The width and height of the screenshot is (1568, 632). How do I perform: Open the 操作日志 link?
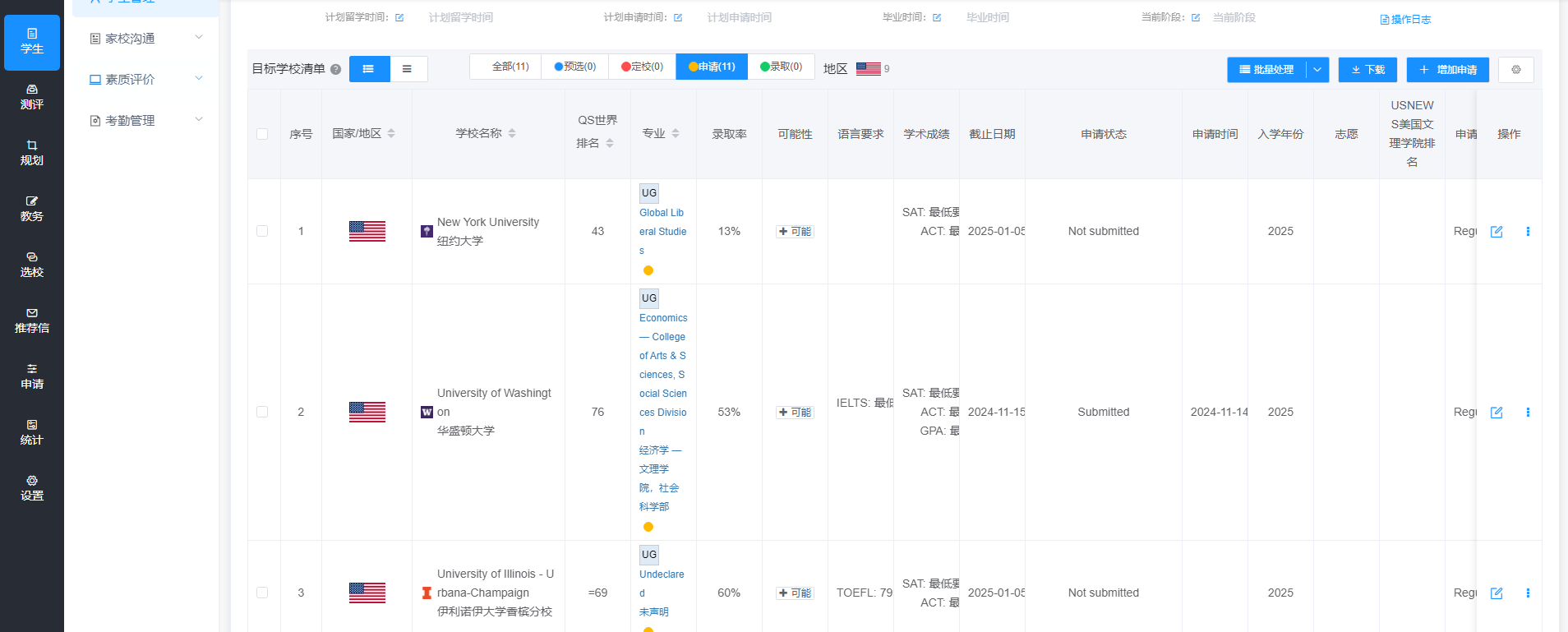point(1405,20)
